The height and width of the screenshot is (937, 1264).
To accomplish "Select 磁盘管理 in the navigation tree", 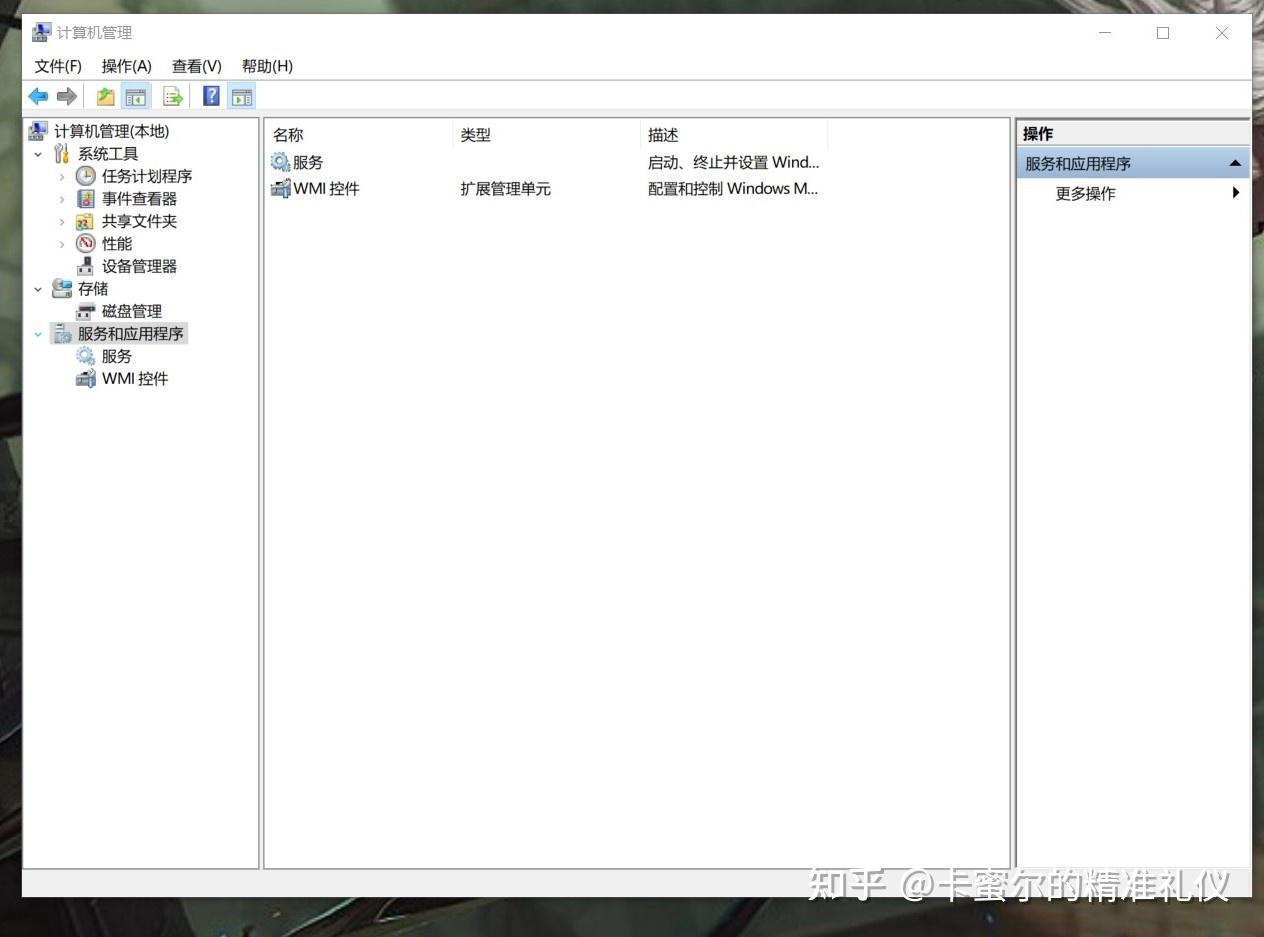I will pos(132,311).
